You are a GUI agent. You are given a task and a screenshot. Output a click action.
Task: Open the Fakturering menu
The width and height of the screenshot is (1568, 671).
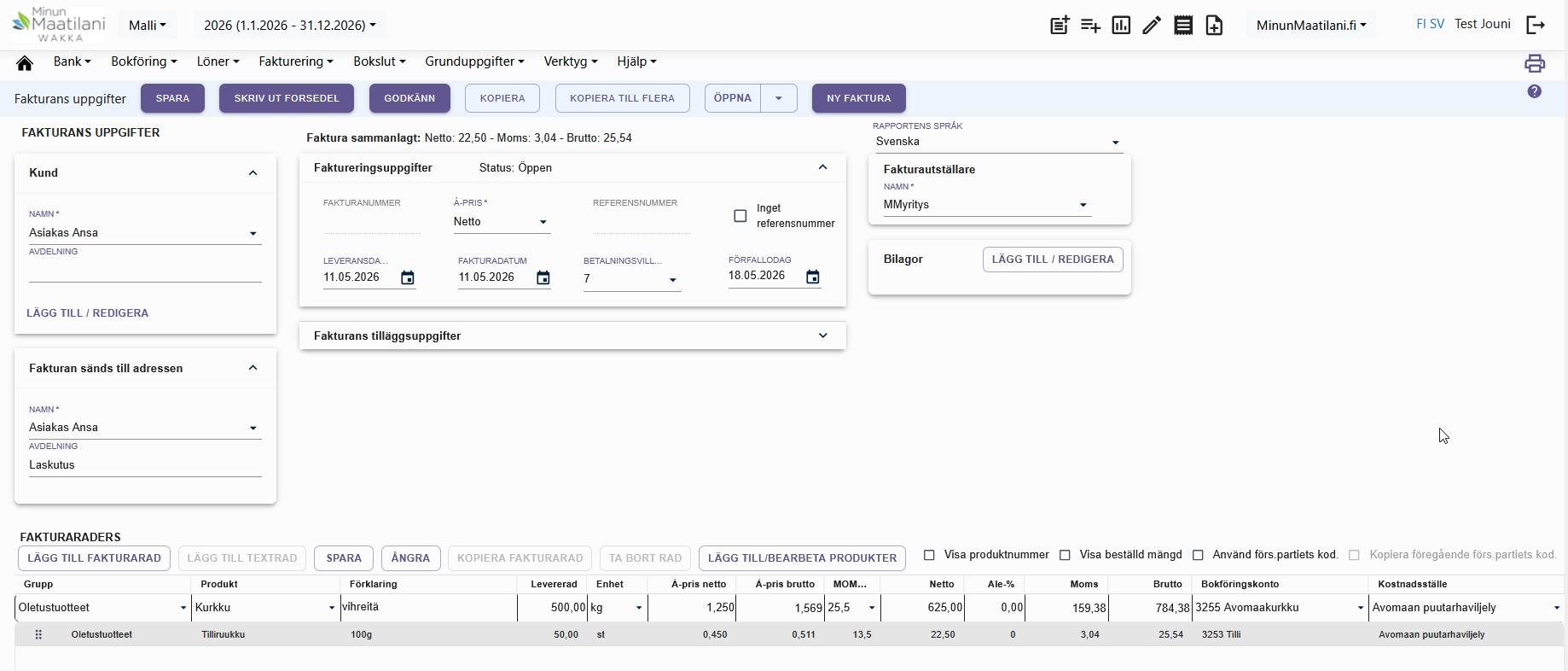pyautogui.click(x=296, y=61)
